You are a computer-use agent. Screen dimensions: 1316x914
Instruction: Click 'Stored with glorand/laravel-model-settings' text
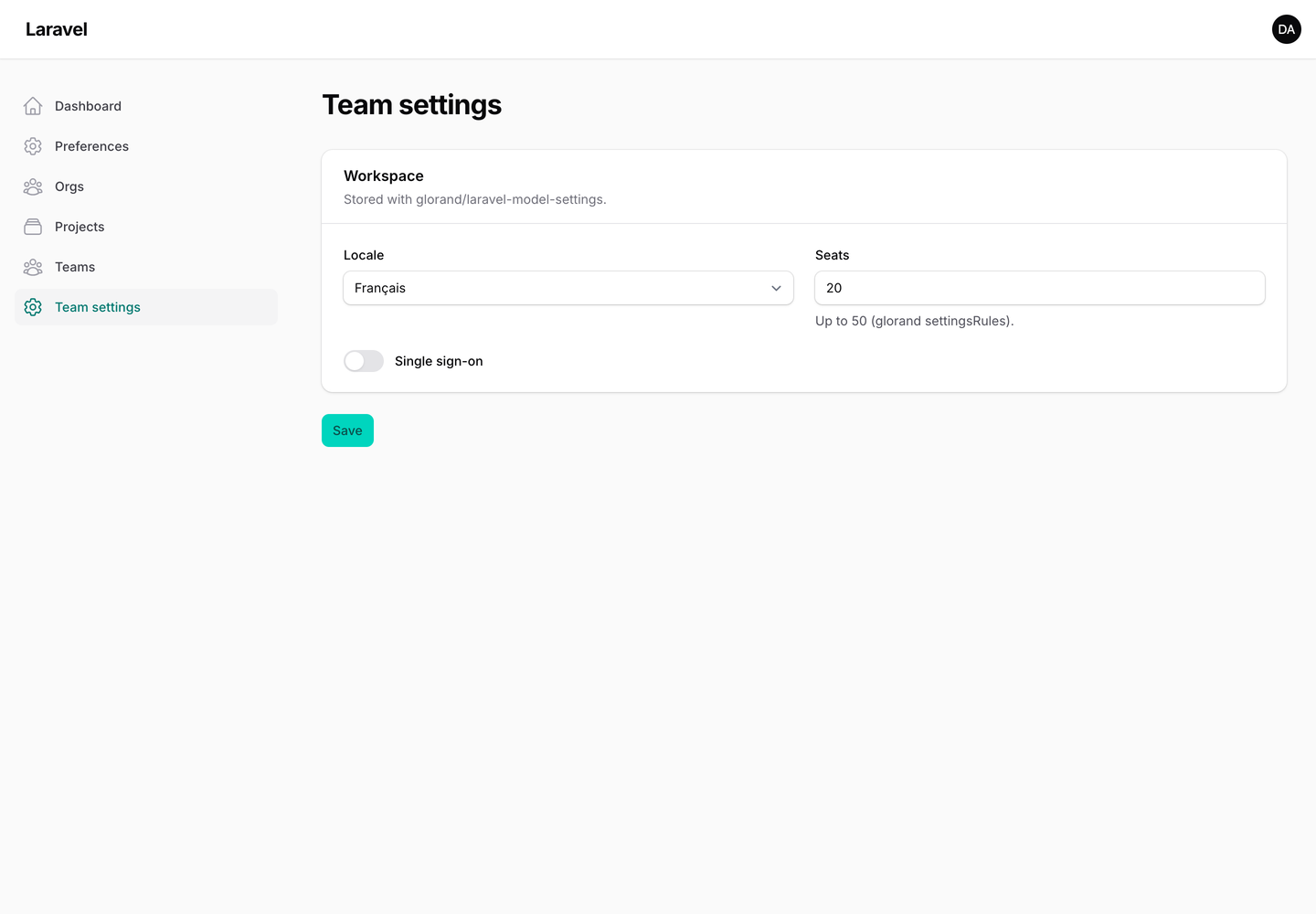pyautogui.click(x=475, y=199)
